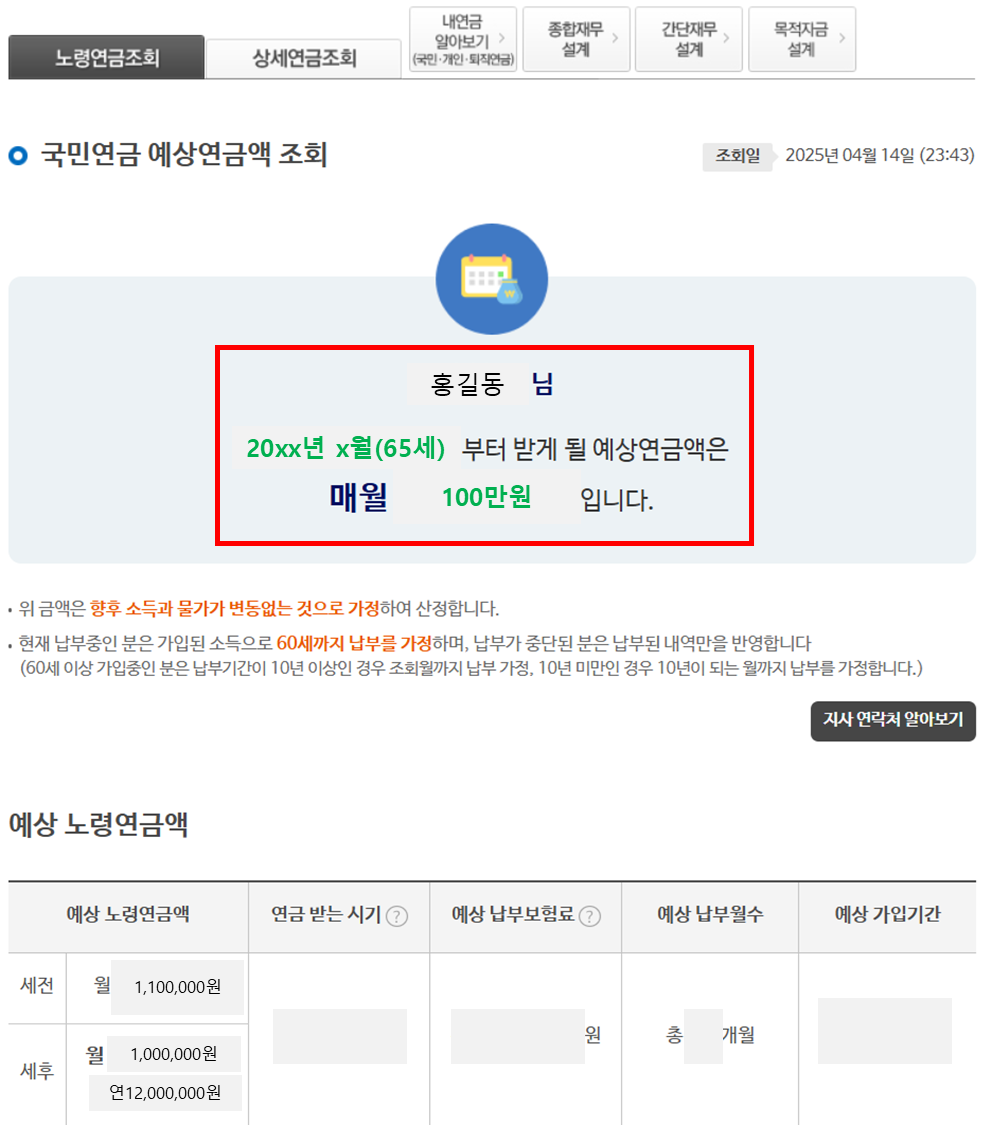The image size is (992, 1125).
Task: Click the blue calendar pension icon
Action: tap(490, 278)
